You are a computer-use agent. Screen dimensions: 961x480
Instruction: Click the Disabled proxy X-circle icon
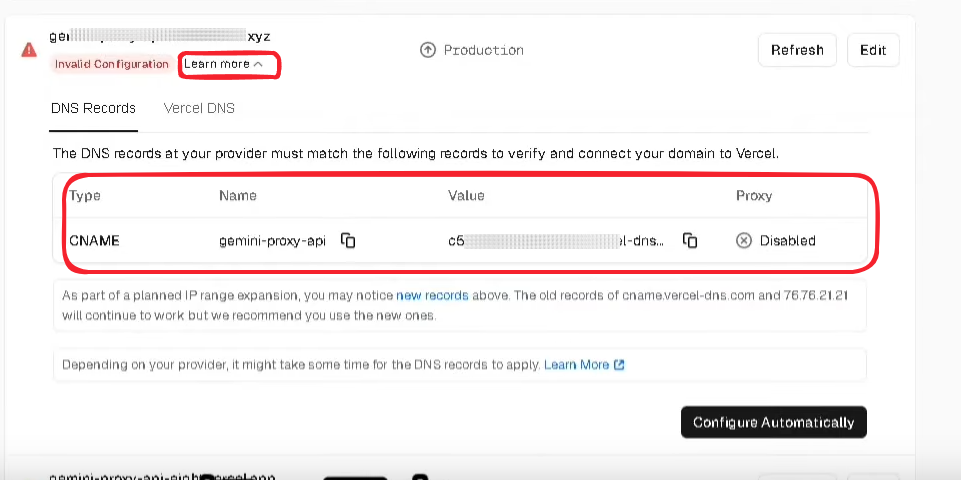point(743,241)
